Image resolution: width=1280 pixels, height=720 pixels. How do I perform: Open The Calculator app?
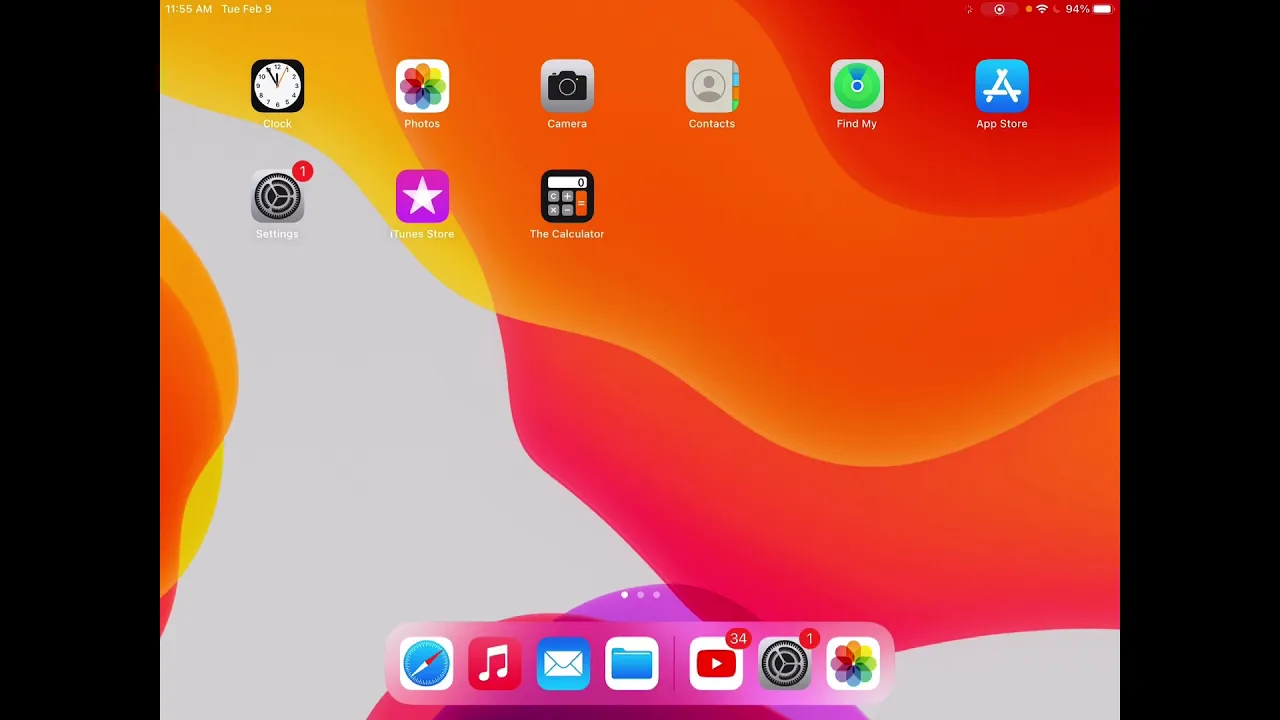pyautogui.click(x=567, y=196)
